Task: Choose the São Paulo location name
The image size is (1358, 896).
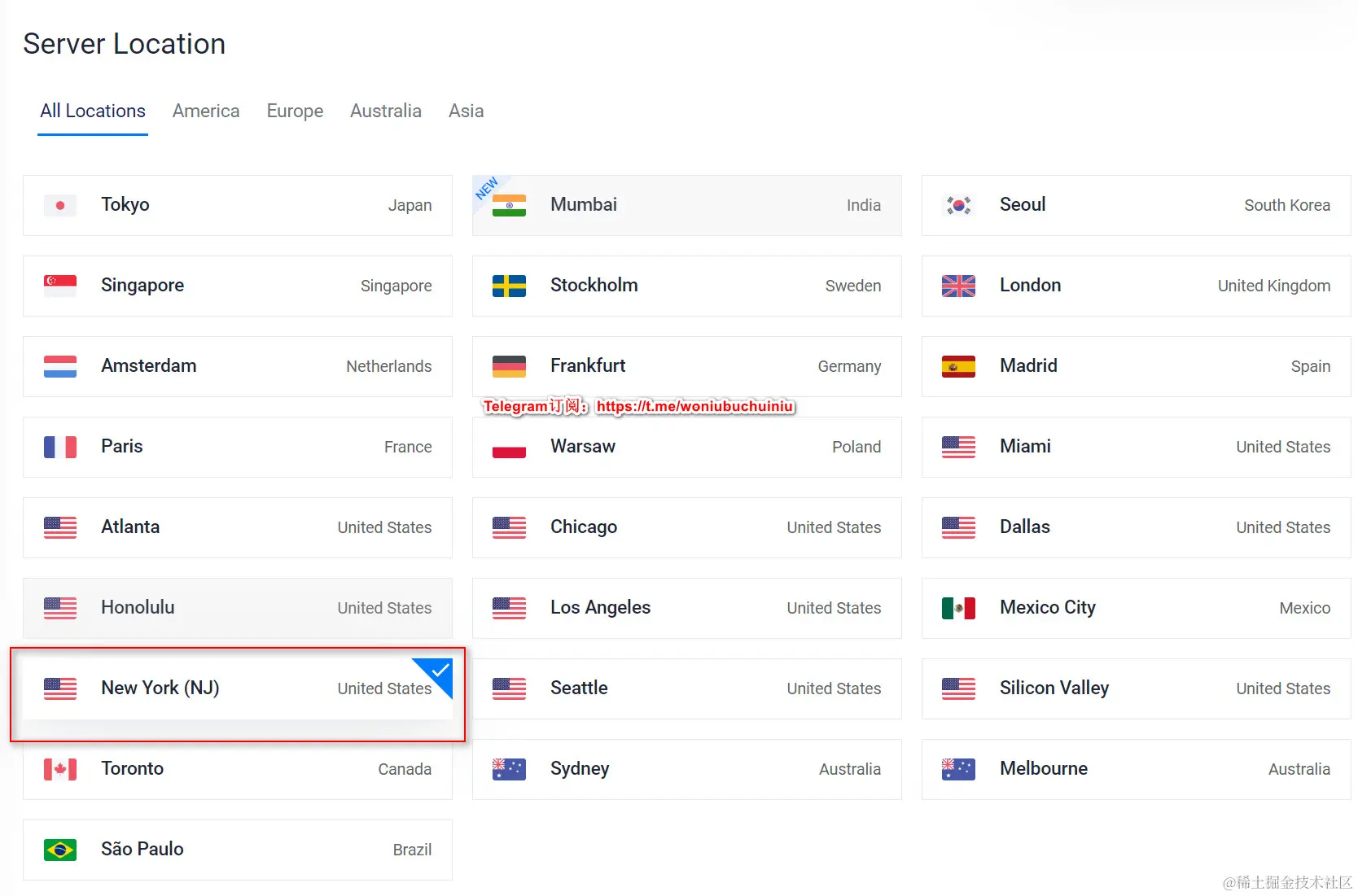Action: click(142, 849)
